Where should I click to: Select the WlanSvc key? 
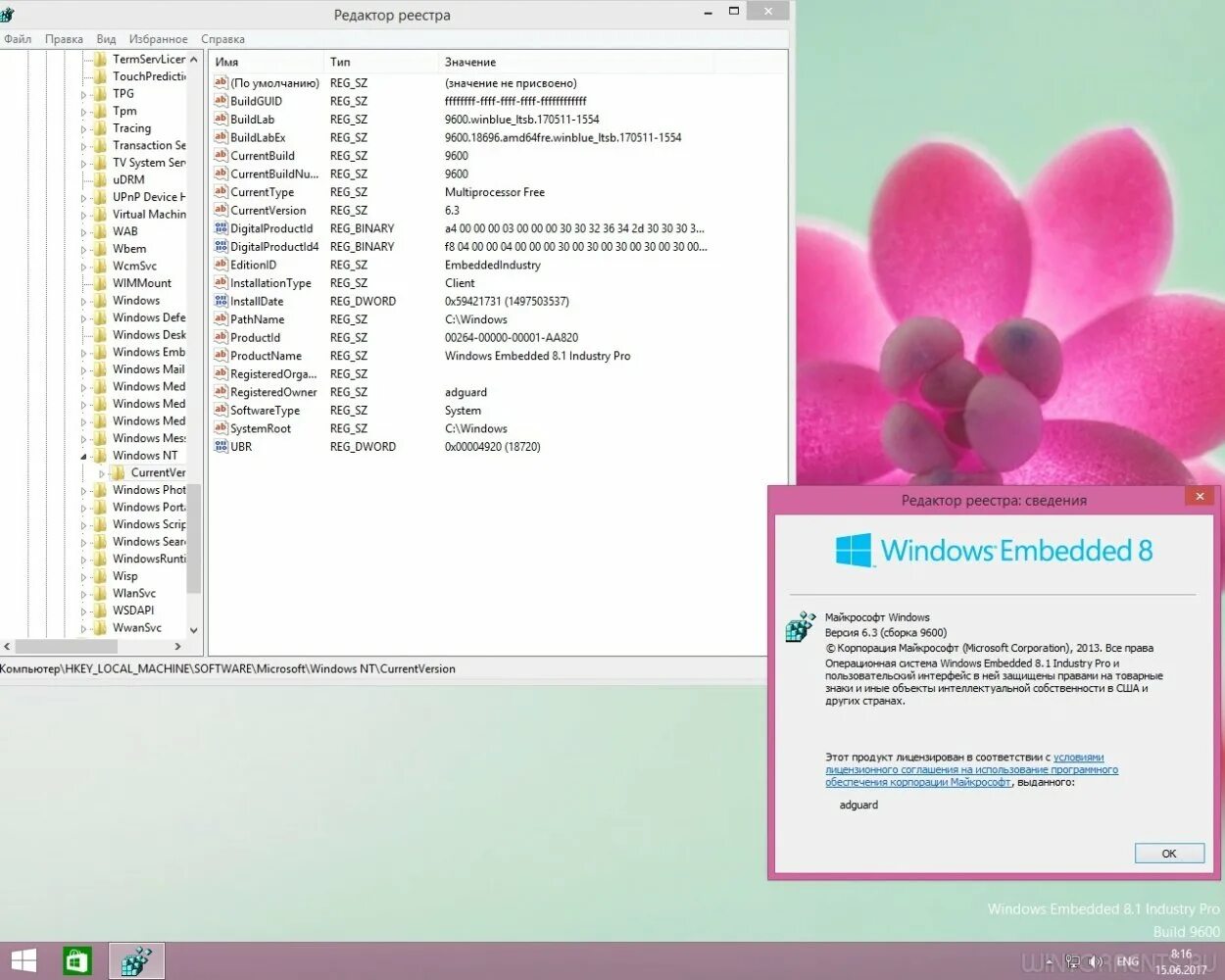(x=134, y=593)
